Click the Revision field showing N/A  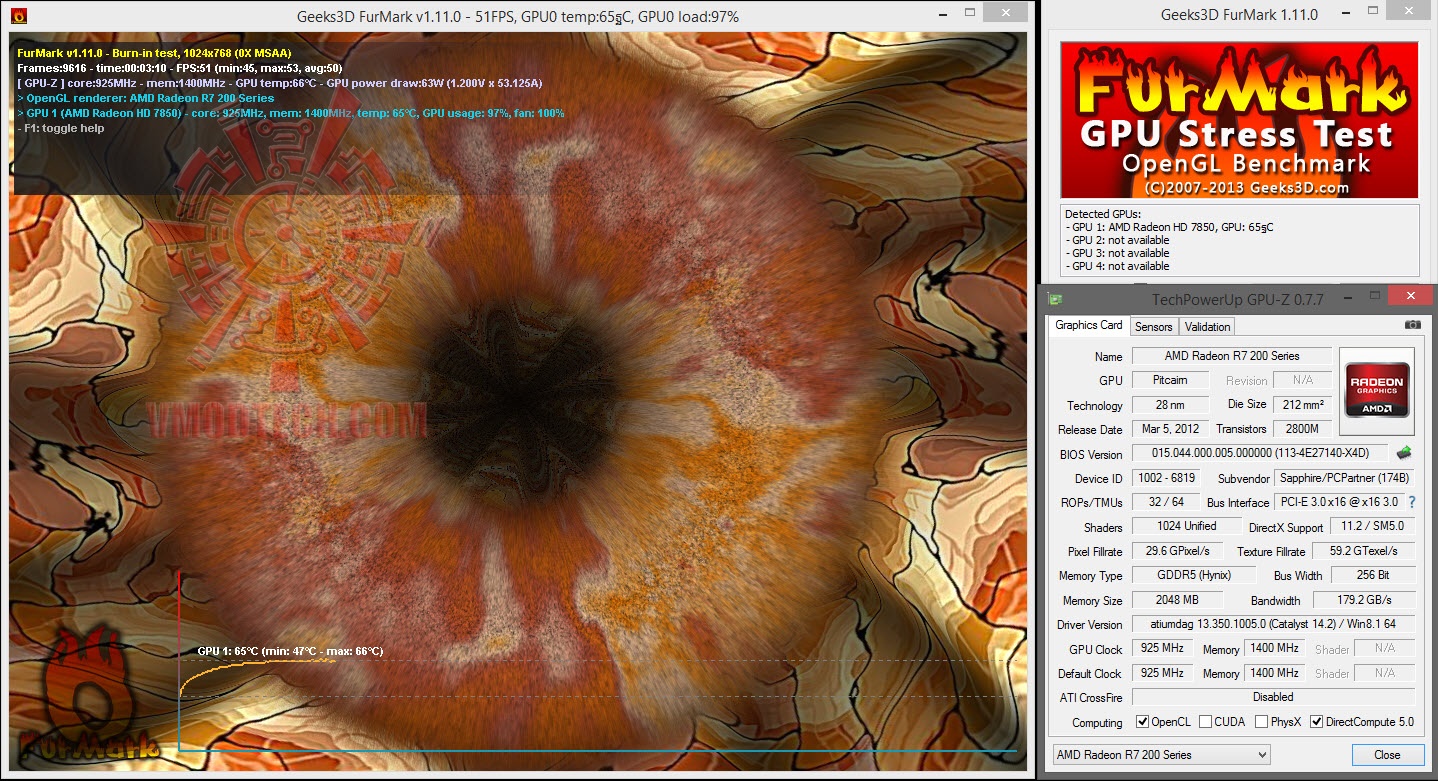coord(1302,380)
